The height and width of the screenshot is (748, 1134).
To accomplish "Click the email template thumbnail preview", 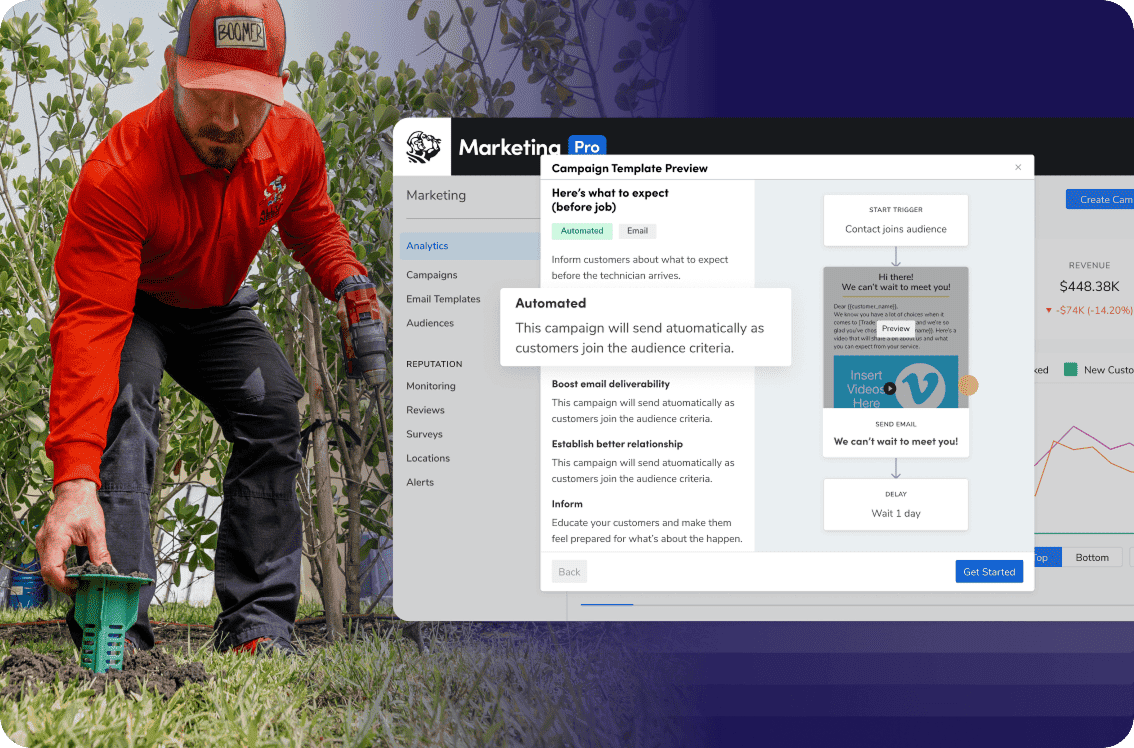I will 895,338.
